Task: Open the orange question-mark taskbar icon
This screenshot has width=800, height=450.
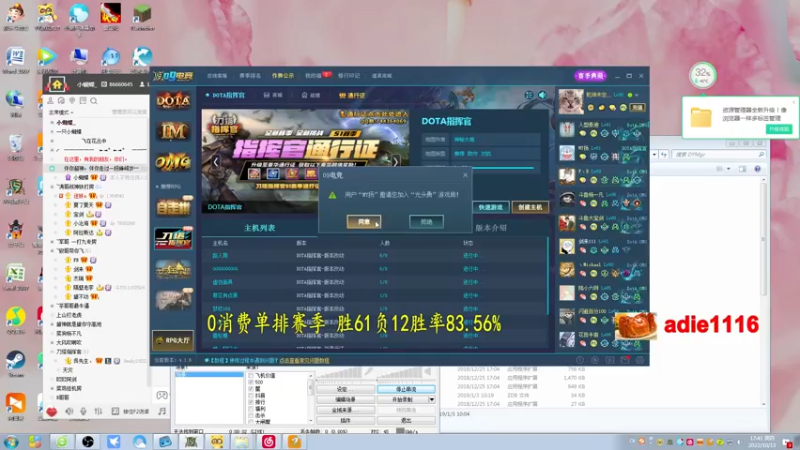Action: tap(295, 441)
